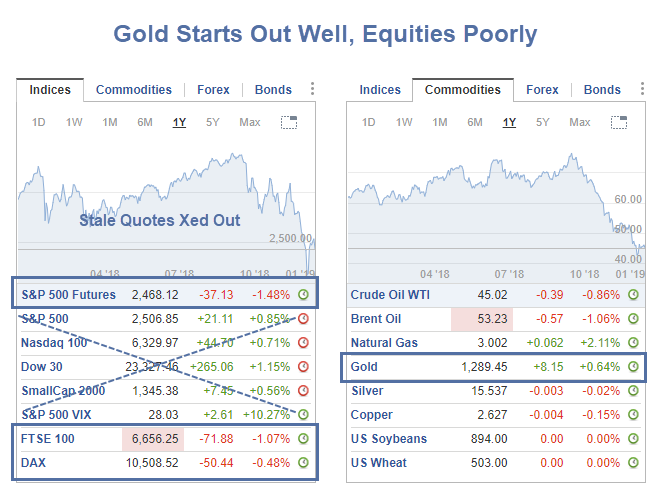This screenshot has height=490, width=655.
Task: Select the 5Y timeframe in right chart
Action: [x=542, y=123]
